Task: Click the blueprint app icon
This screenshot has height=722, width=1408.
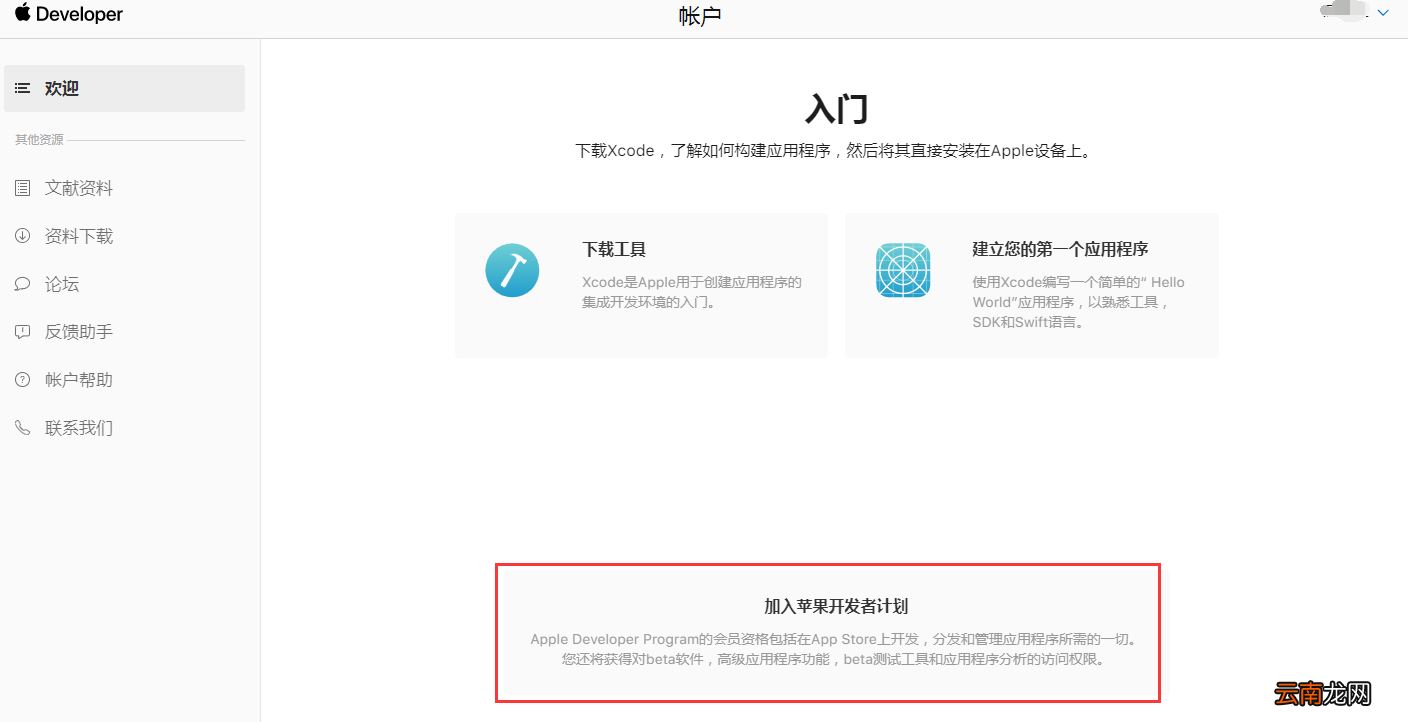Action: pyautogui.click(x=903, y=270)
